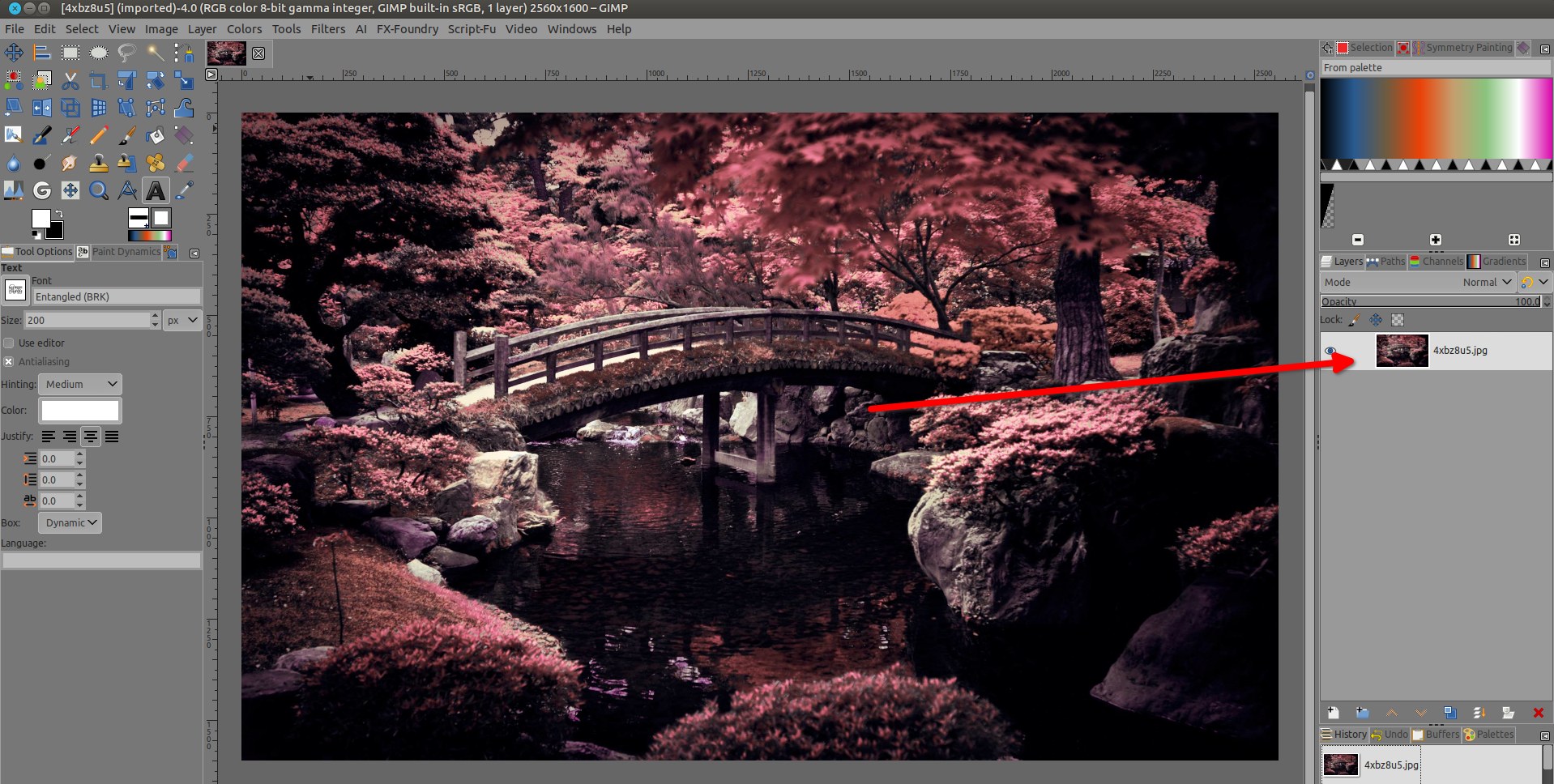Open top-right dock tab configuration menu

click(1544, 49)
